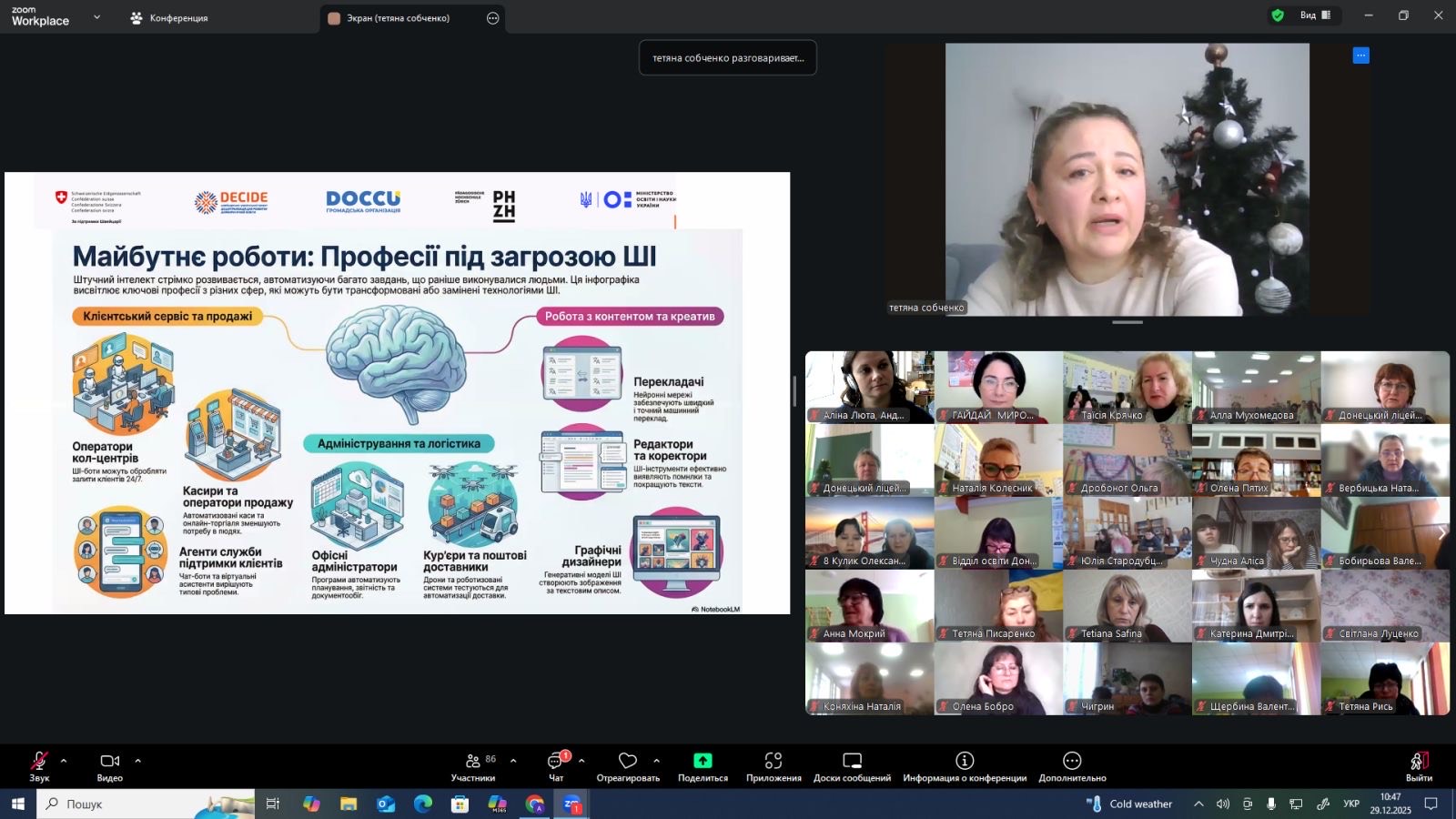Click the green Поделиться share screen icon
Viewport: 1456px width, 819px height.
pos(703,761)
